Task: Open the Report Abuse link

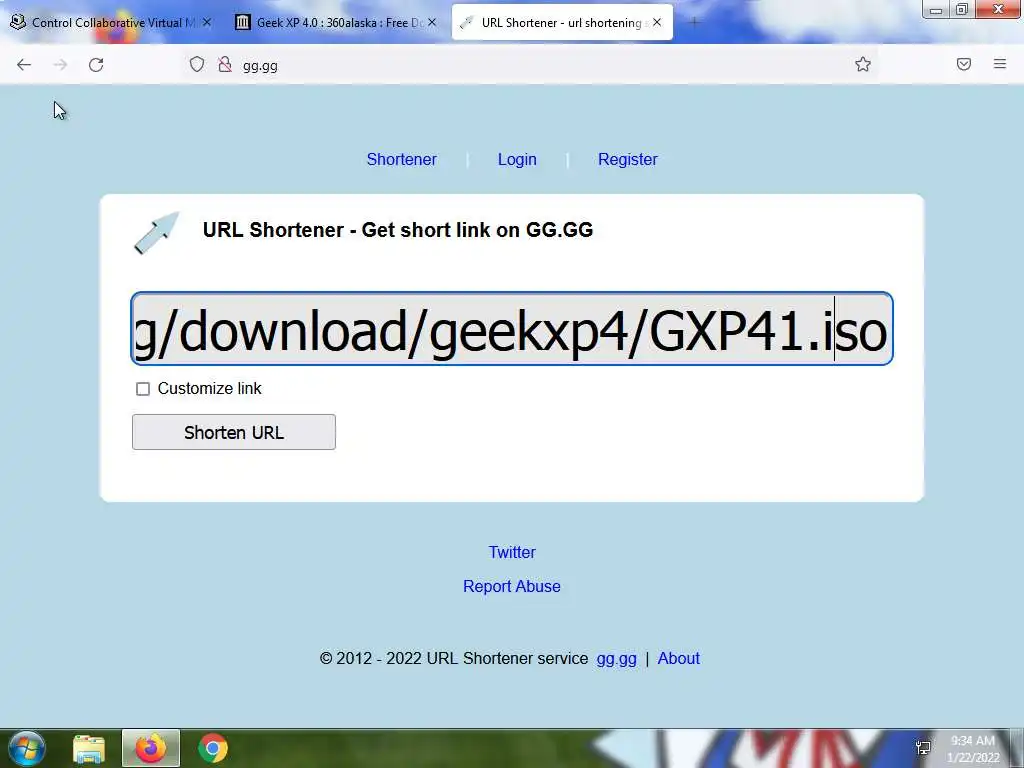Action: (x=512, y=586)
